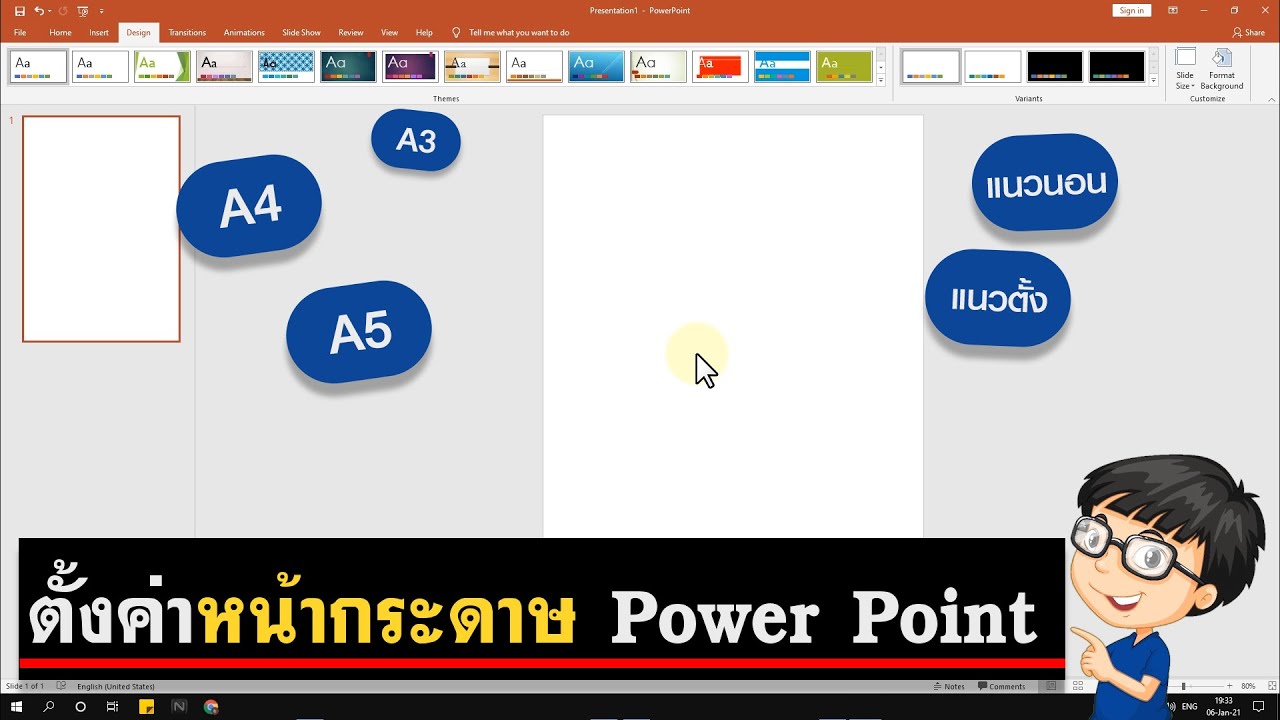Open the Undo history dropdown arrow
The image size is (1280, 720).
(x=48, y=11)
